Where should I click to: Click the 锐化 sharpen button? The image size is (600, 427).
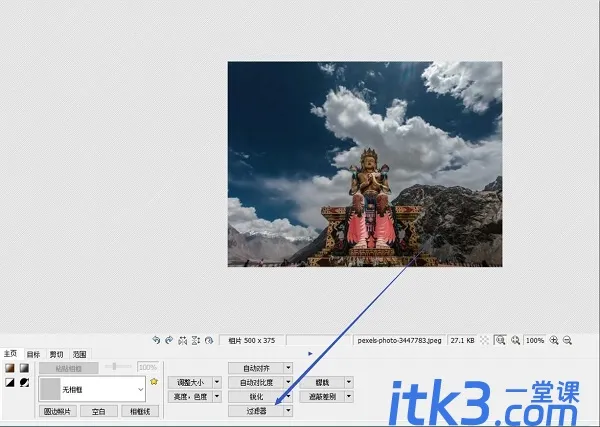(x=256, y=396)
